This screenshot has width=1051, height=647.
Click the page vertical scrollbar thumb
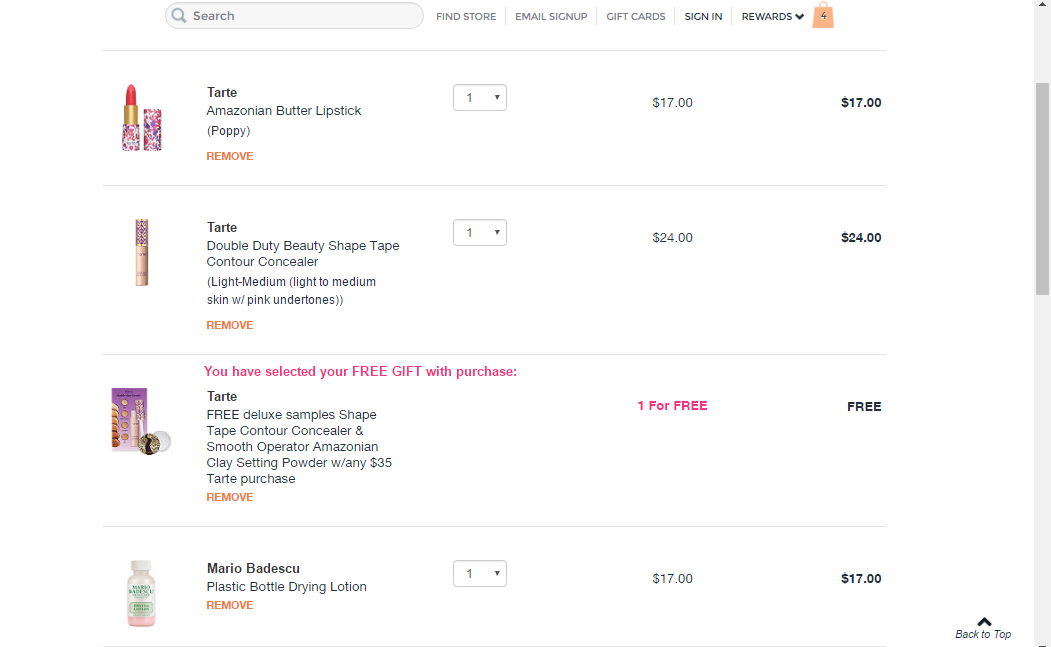coord(1042,189)
